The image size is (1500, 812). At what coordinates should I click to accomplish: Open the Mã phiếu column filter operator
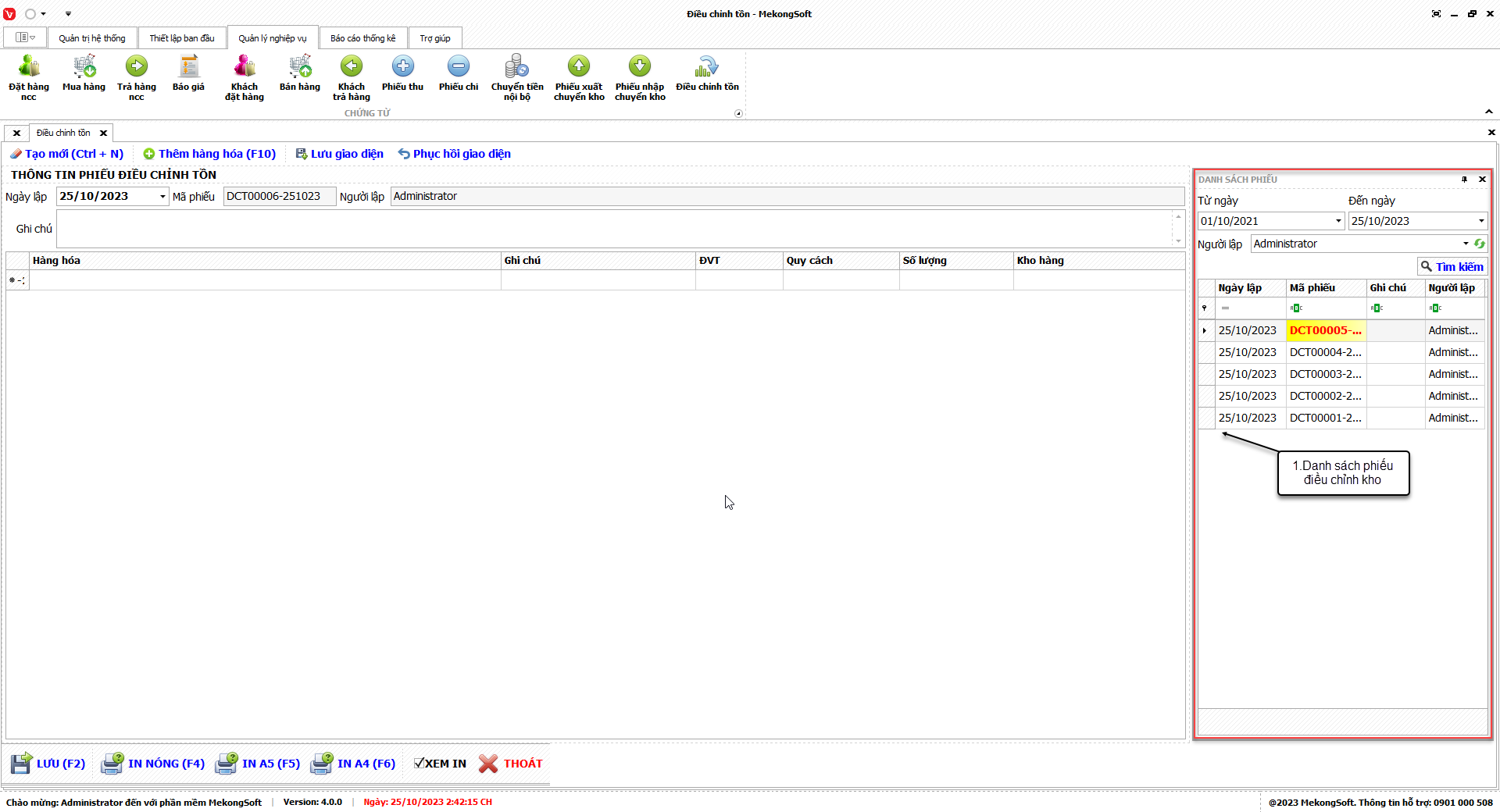1296,308
